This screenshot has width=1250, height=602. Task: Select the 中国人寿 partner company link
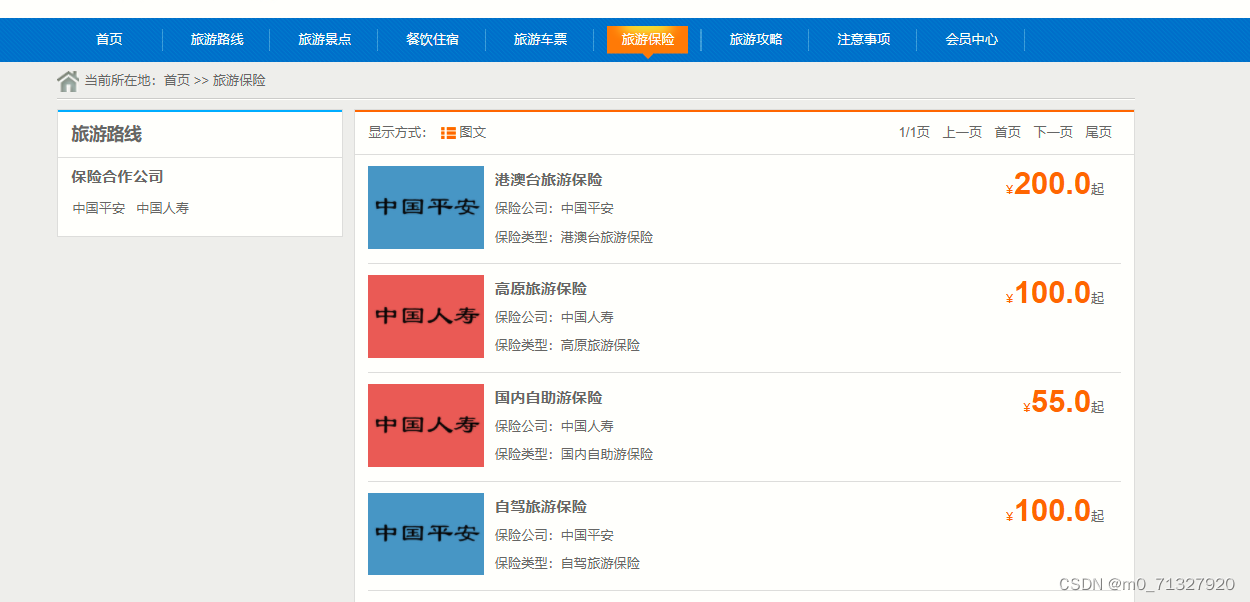coord(162,208)
